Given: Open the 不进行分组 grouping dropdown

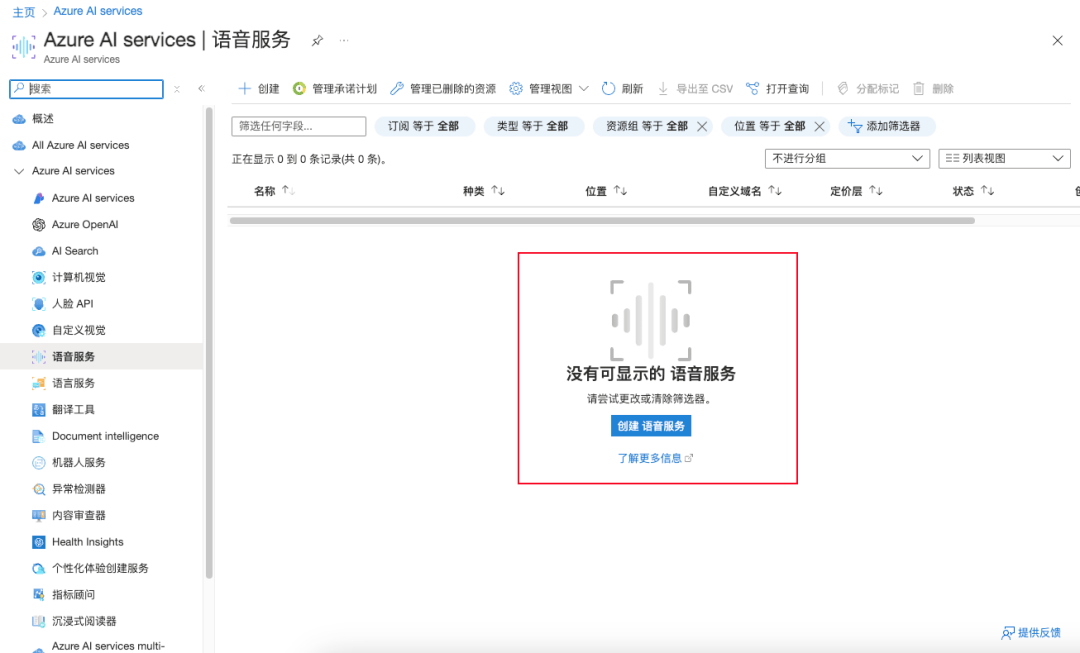Looking at the screenshot, I should (847, 158).
